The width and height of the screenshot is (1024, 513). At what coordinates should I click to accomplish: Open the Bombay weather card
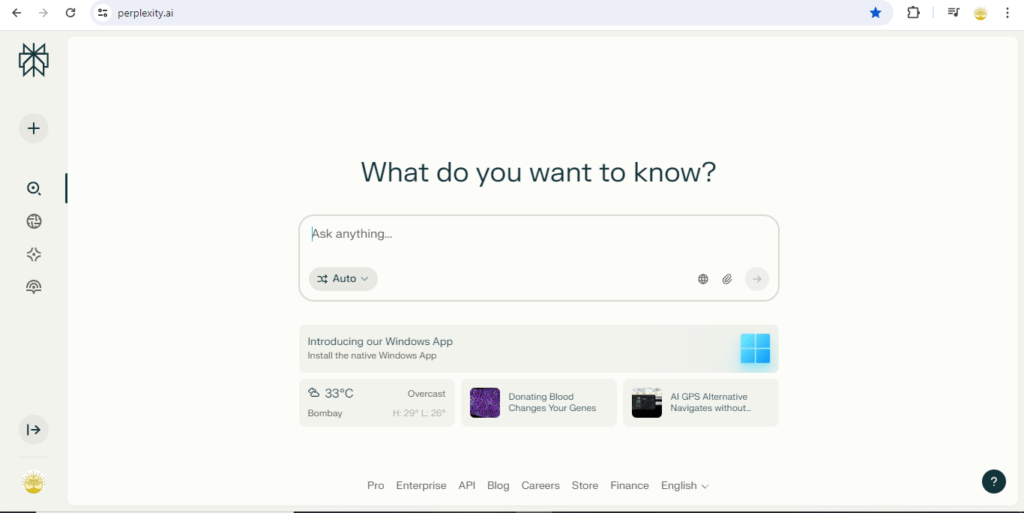[x=377, y=403]
